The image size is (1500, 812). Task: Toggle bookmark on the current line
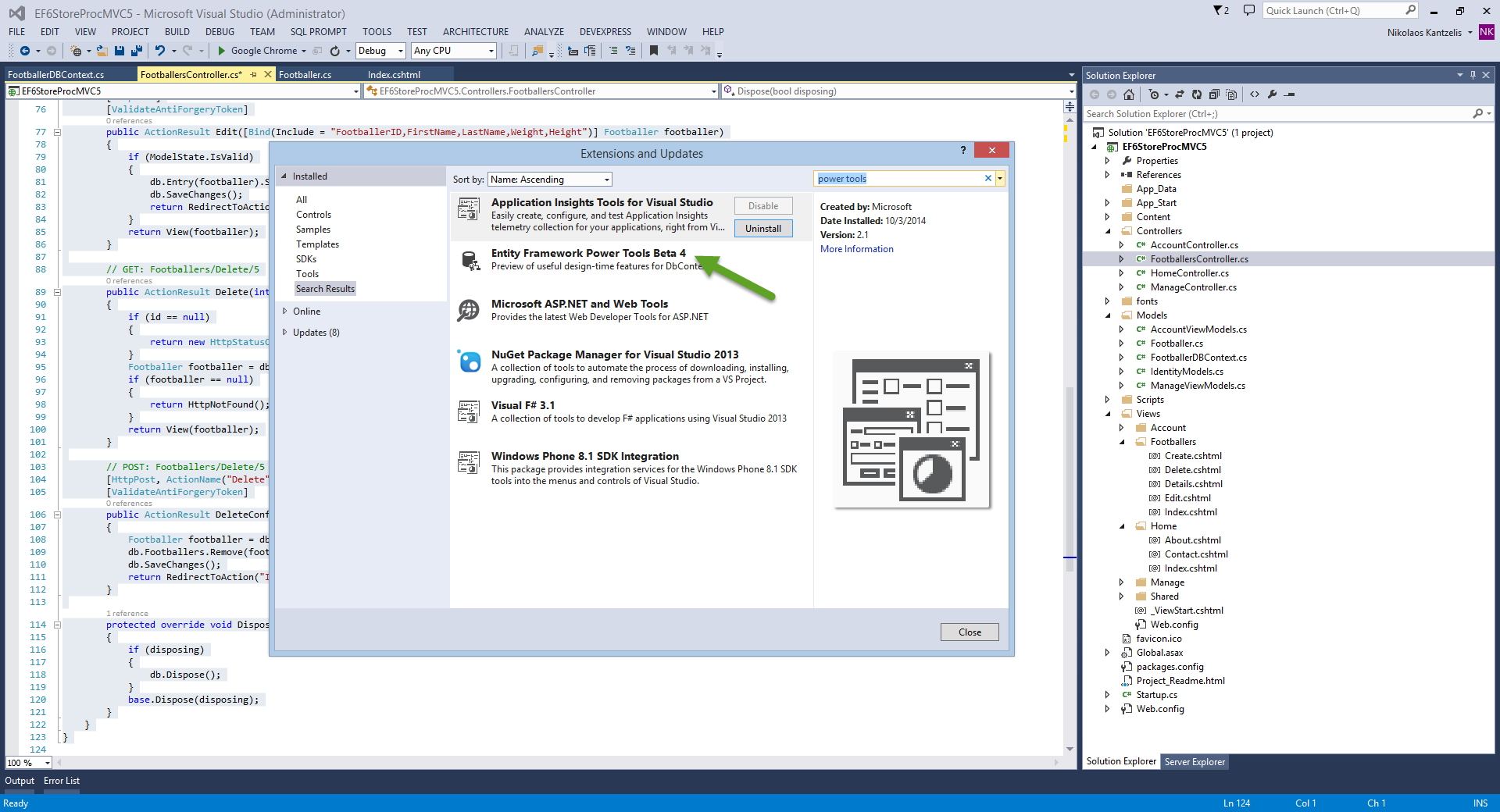pos(654,51)
